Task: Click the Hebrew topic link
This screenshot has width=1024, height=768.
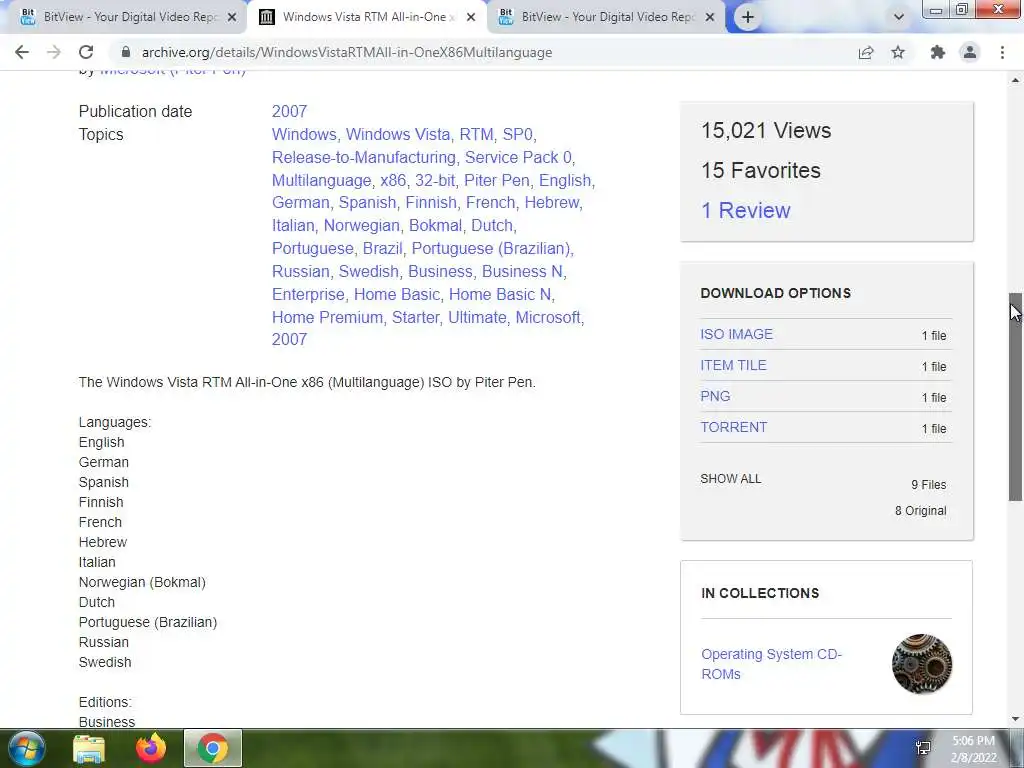Action: pyautogui.click(x=552, y=202)
